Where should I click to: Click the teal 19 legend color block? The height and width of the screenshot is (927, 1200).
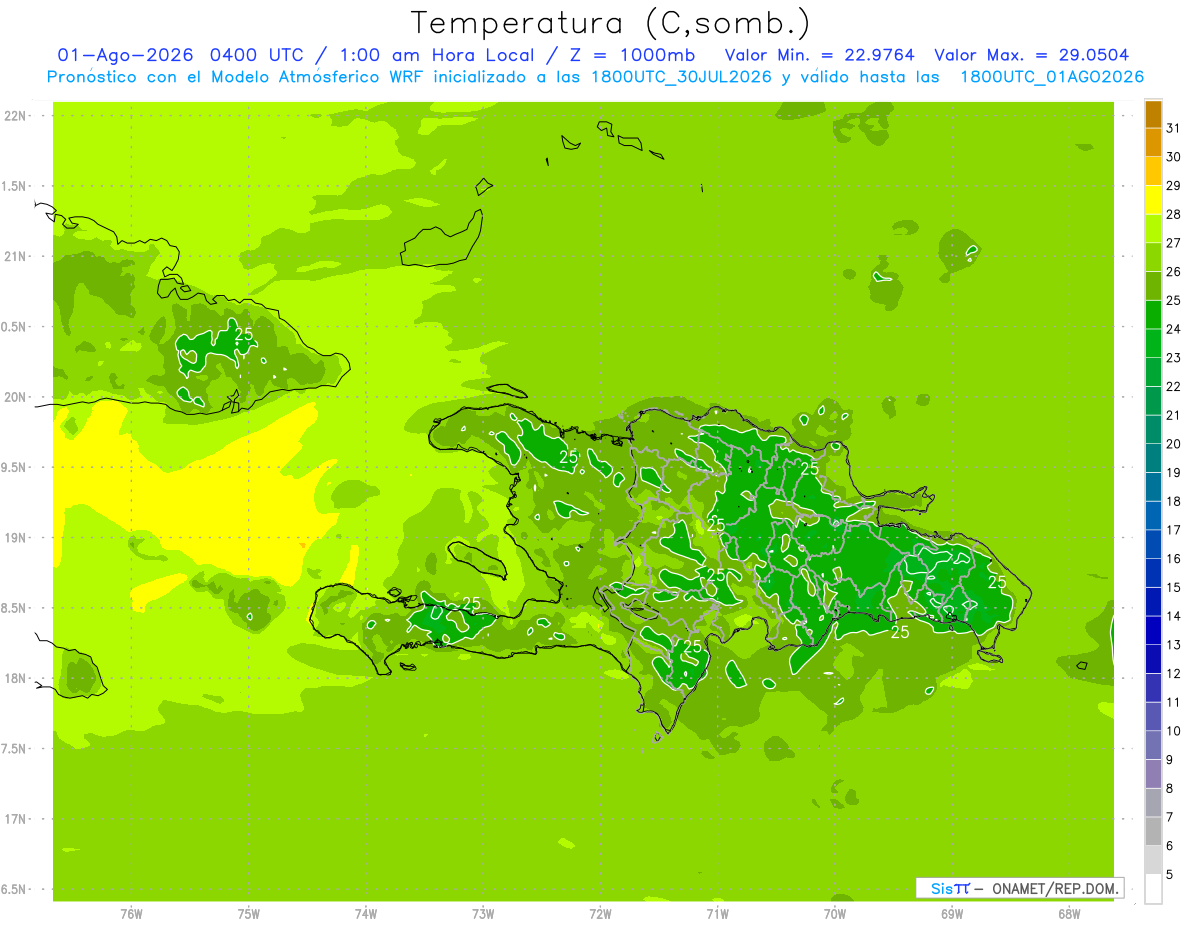click(x=1153, y=459)
